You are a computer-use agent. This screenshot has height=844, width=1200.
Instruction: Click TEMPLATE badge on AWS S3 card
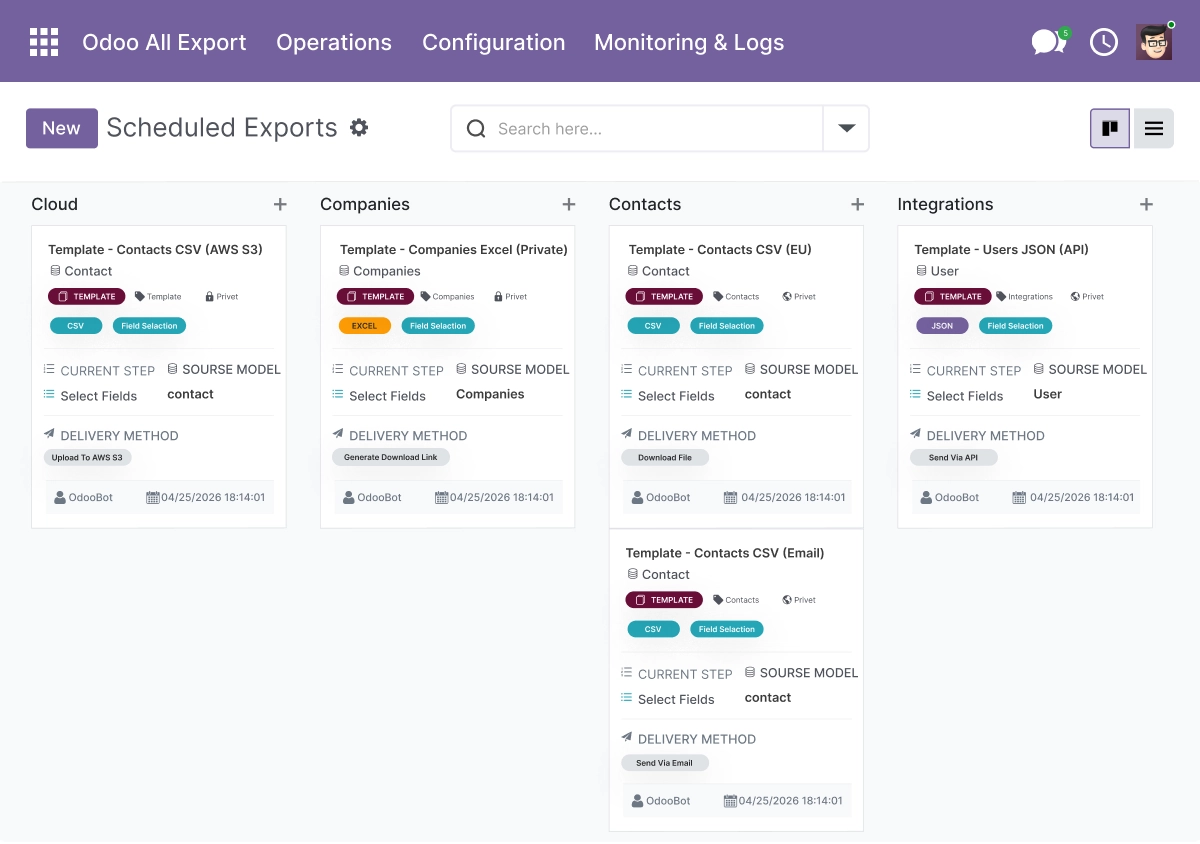point(87,297)
